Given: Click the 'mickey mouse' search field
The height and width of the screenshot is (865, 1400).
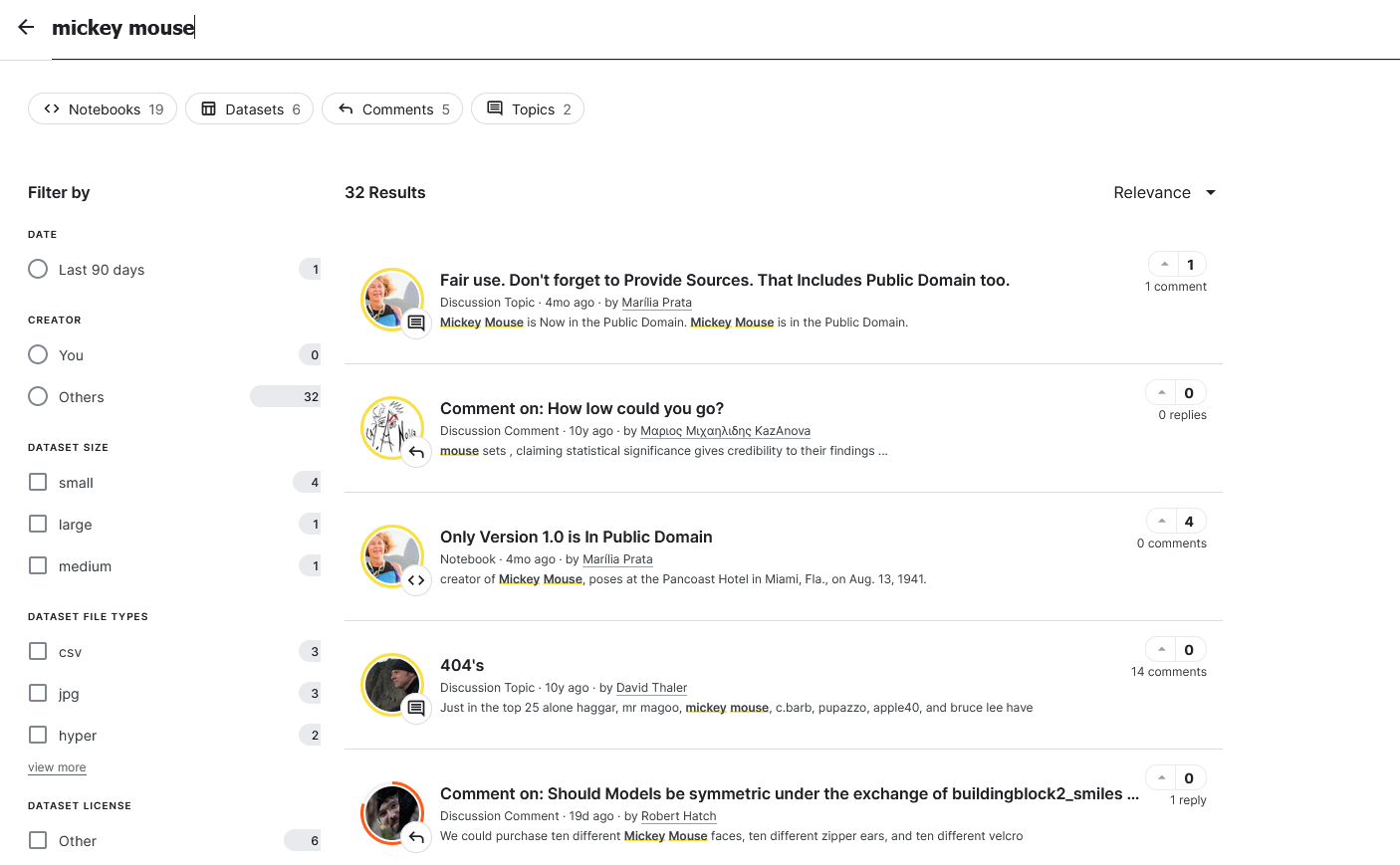Looking at the screenshot, I should pos(726,28).
